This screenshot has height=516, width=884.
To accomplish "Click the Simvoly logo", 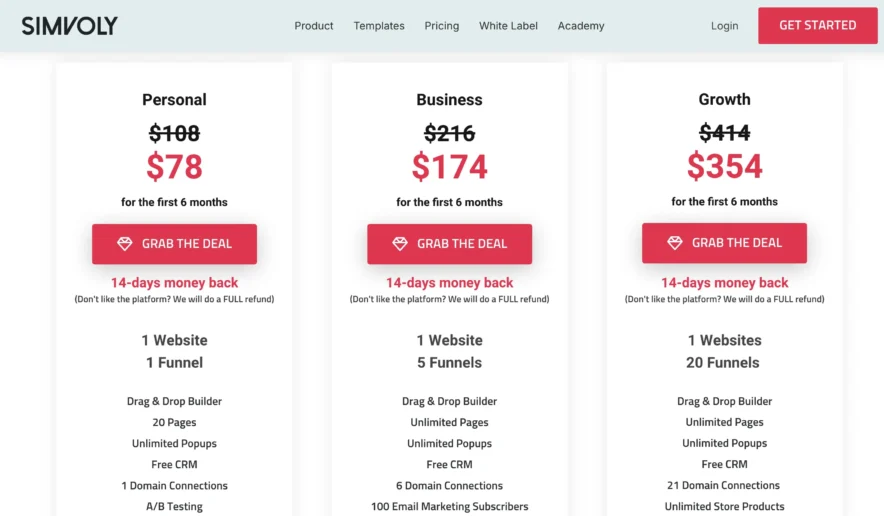I will coord(69,26).
